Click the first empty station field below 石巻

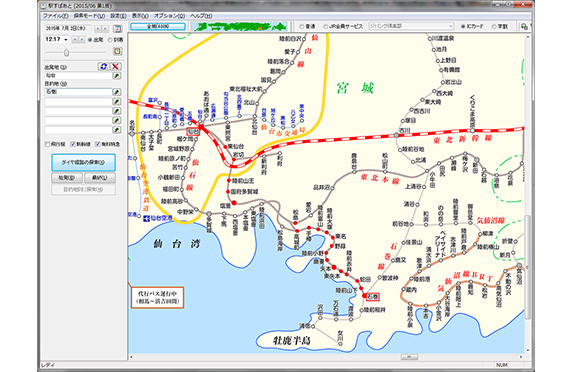tap(78, 101)
